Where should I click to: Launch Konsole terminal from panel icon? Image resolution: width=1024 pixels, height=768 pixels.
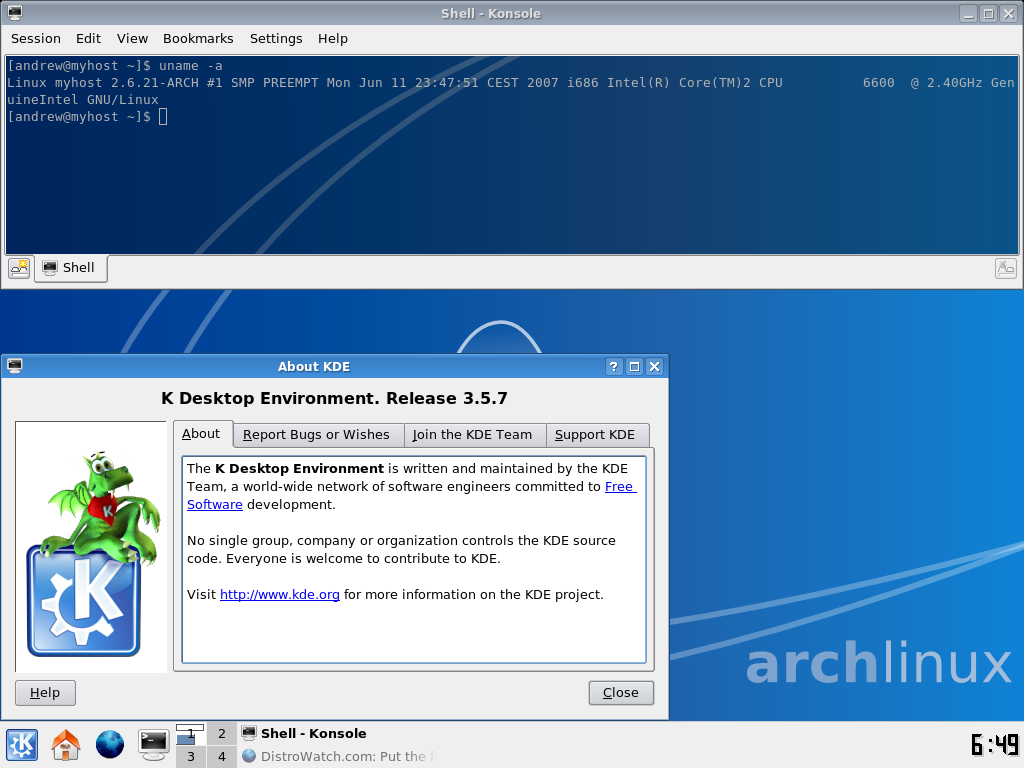pyautogui.click(x=153, y=744)
